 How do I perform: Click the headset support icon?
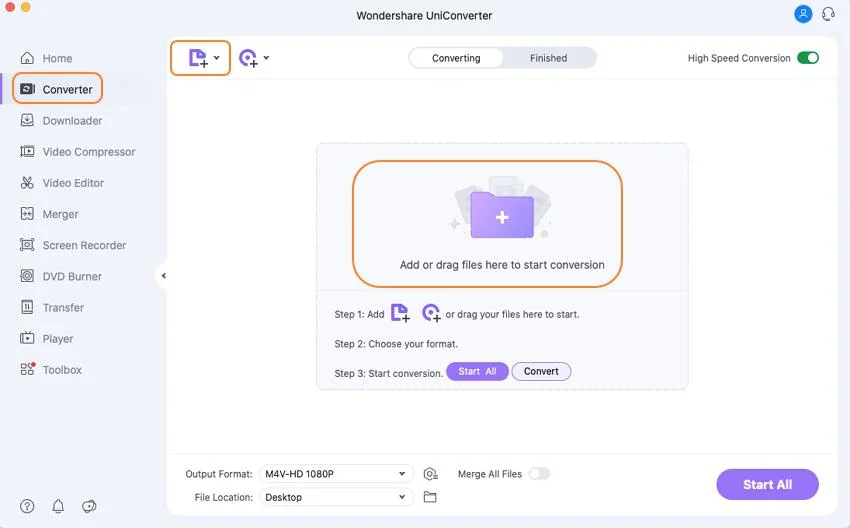point(828,14)
